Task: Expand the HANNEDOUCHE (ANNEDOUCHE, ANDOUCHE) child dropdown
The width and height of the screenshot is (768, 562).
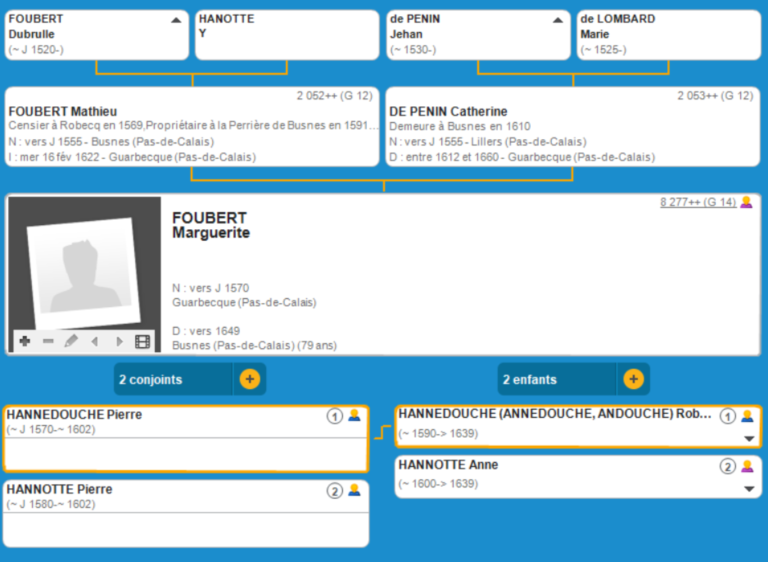Action: (x=749, y=438)
